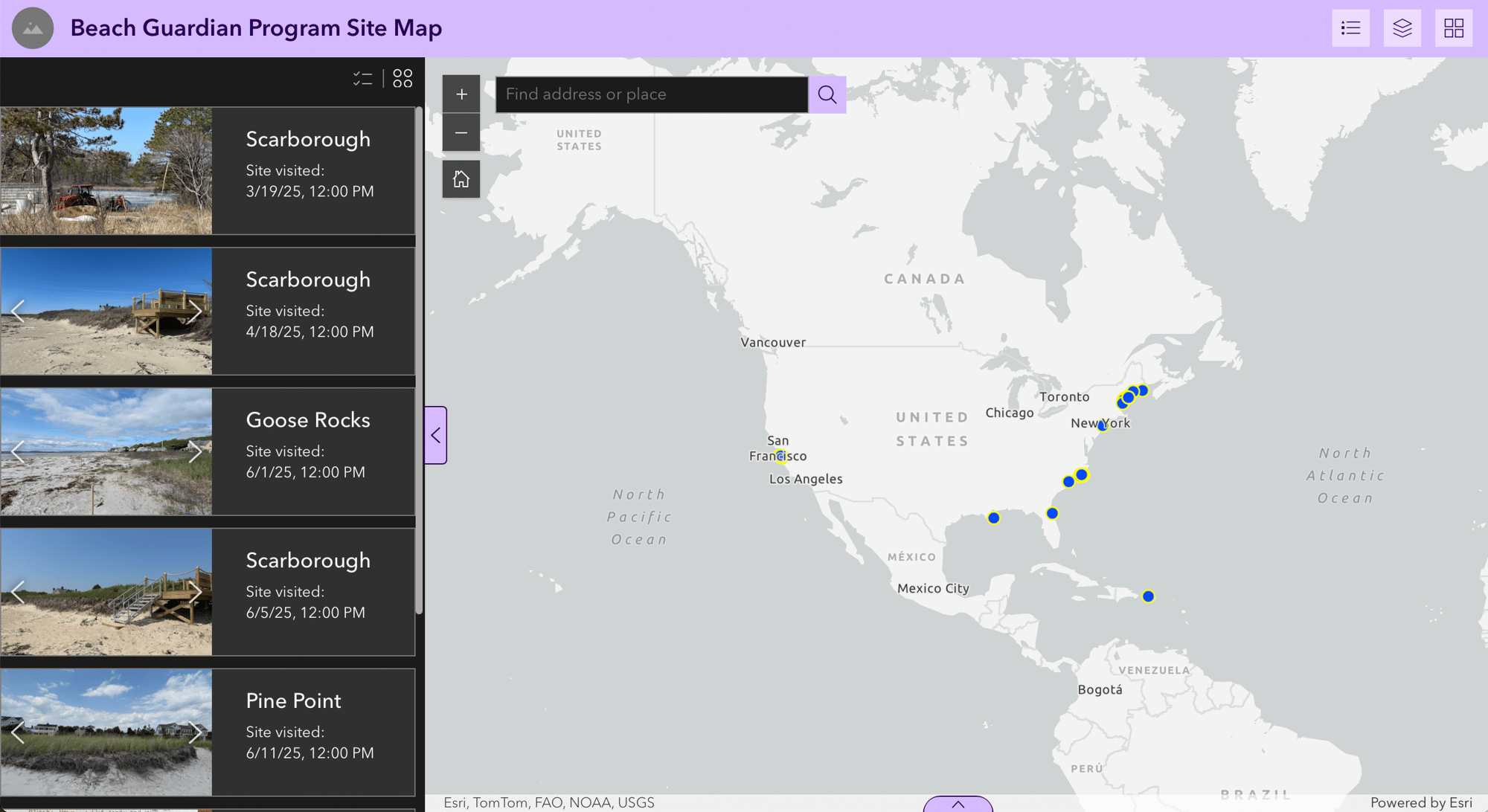
Task: Click the home default extent button
Action: 461,179
